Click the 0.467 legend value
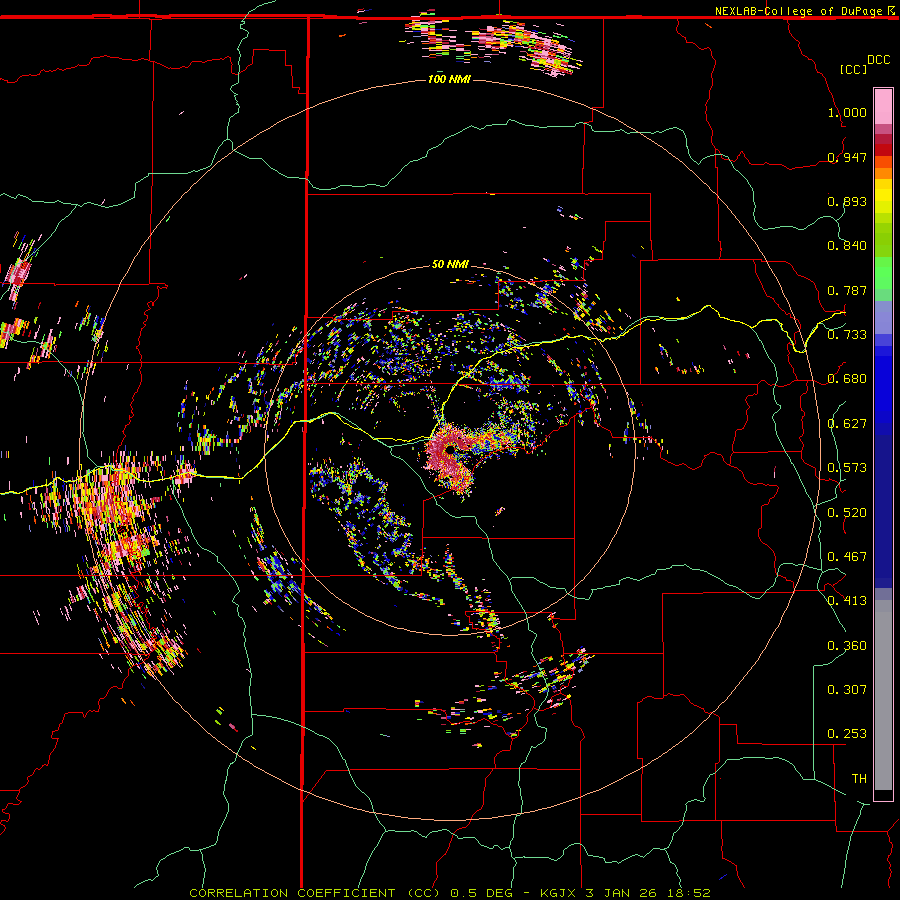Viewport: 900px width, 900px height. 847,557
